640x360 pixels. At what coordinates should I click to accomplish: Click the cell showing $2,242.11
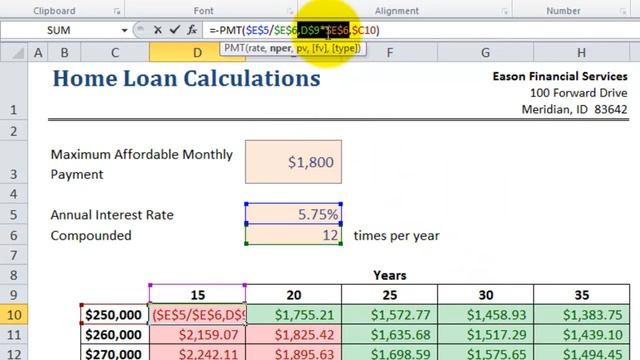198,353
